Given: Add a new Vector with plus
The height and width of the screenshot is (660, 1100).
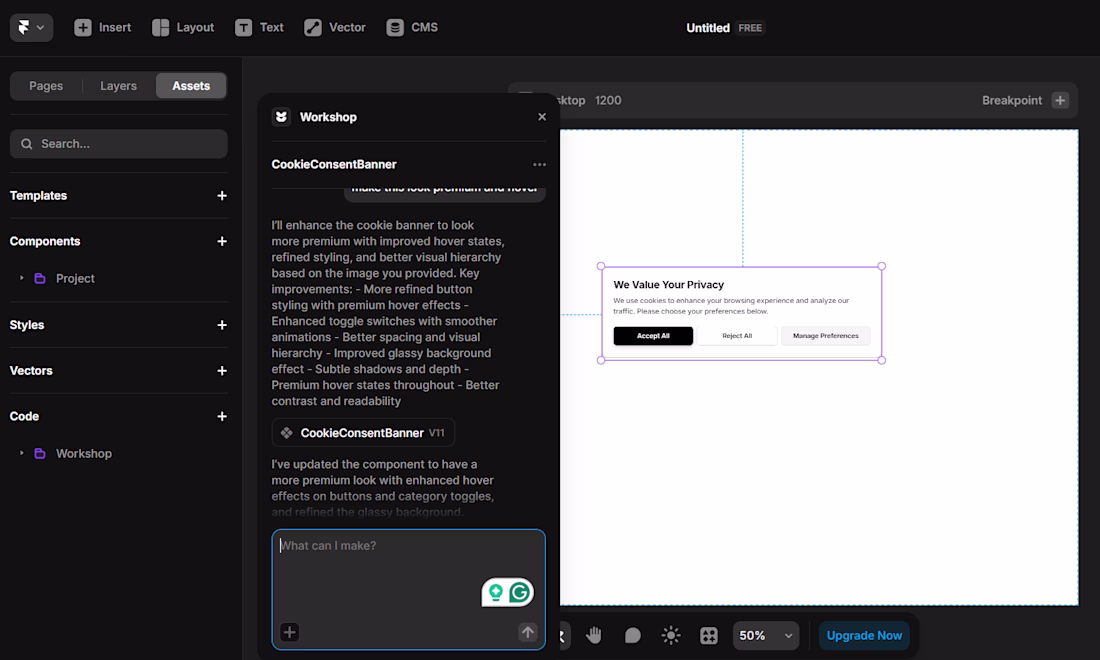Looking at the screenshot, I should pyautogui.click(x=222, y=371).
